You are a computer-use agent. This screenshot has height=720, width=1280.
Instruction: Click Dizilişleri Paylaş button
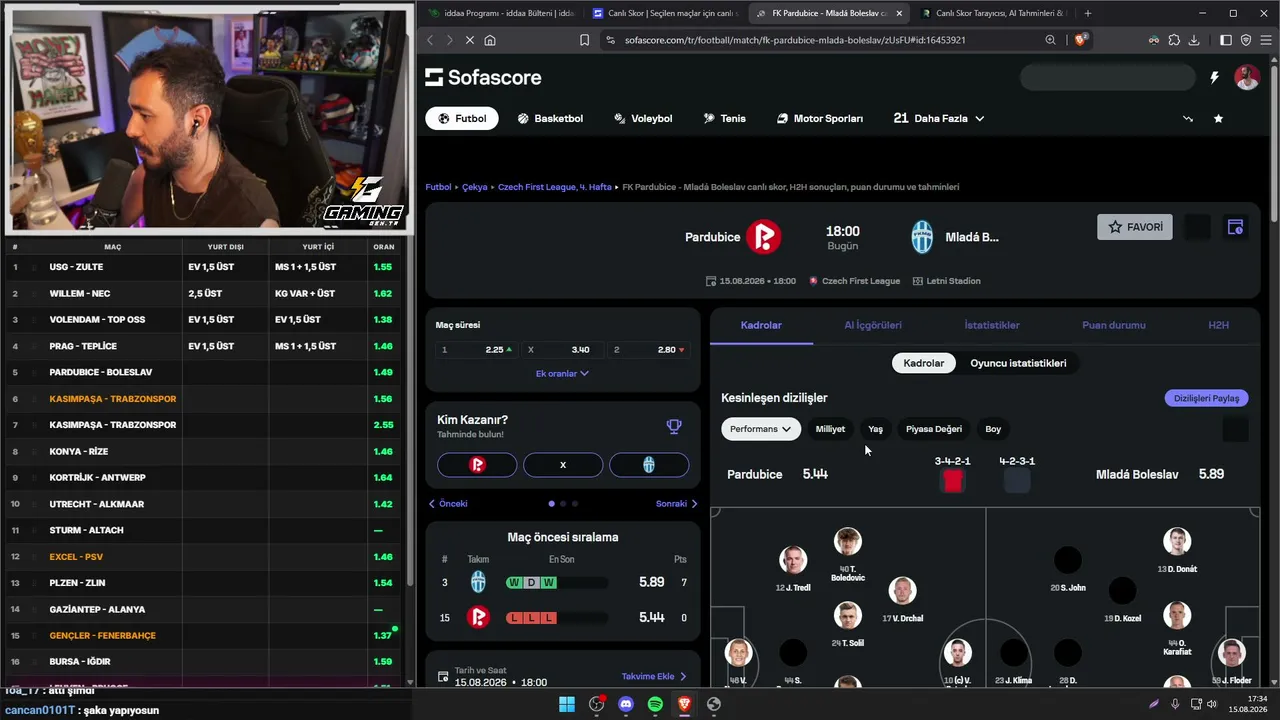1206,398
